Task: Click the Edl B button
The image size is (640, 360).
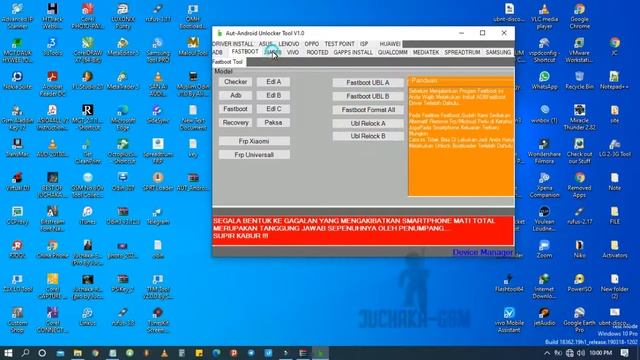Action: coord(273,96)
